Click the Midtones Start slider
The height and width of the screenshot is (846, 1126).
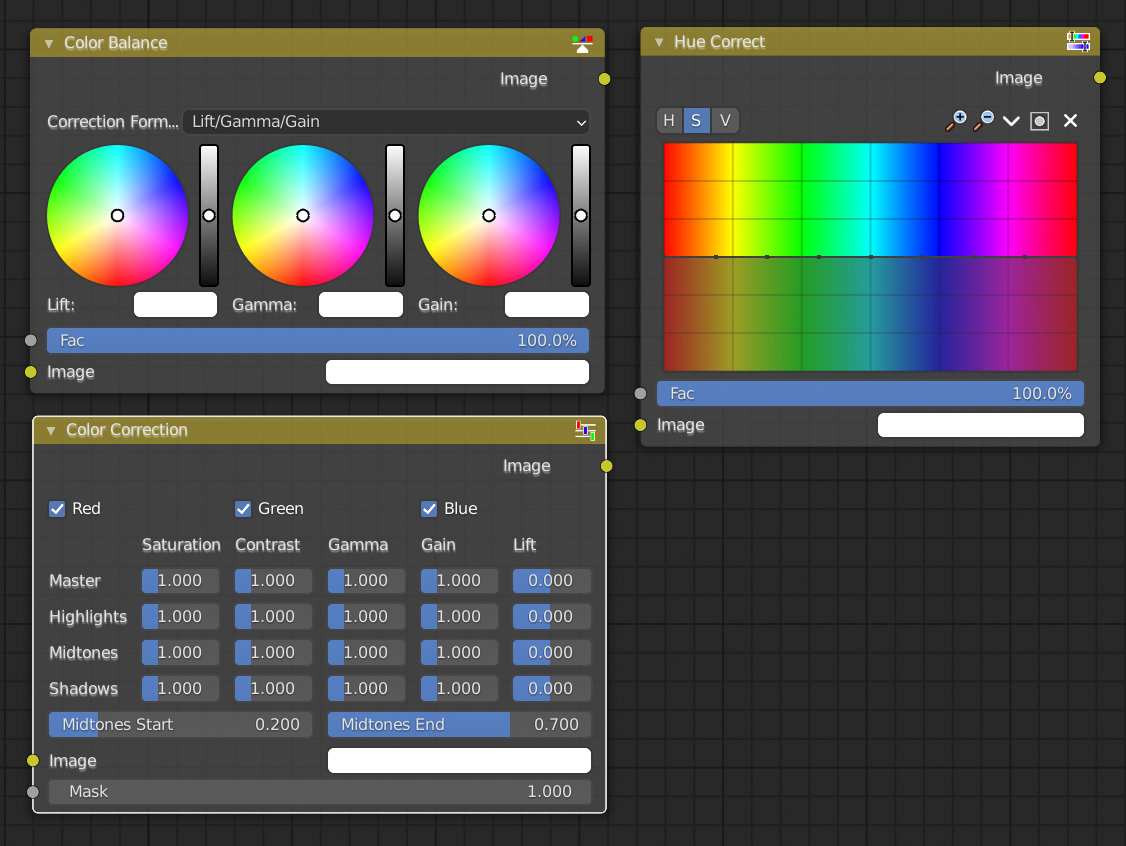coord(180,725)
